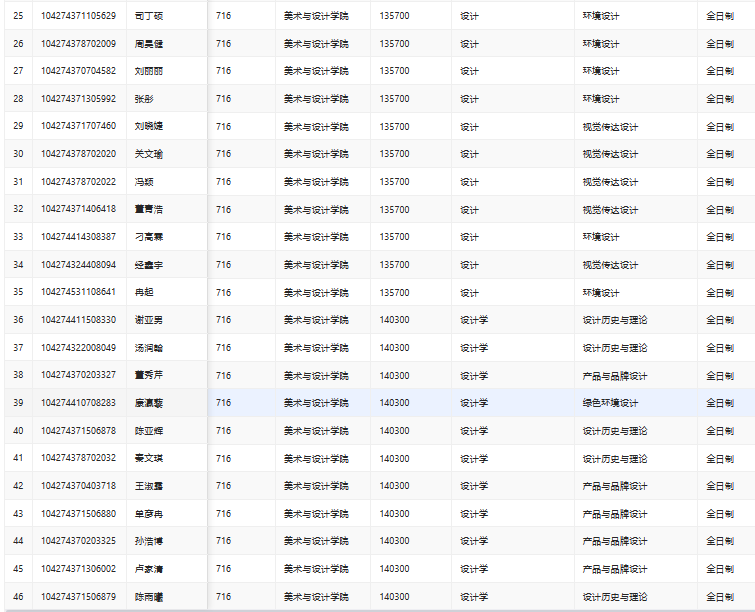Click candidate ID 104274414308387
Viewport: 755px width, 612px height.
pyautogui.click(x=78, y=237)
